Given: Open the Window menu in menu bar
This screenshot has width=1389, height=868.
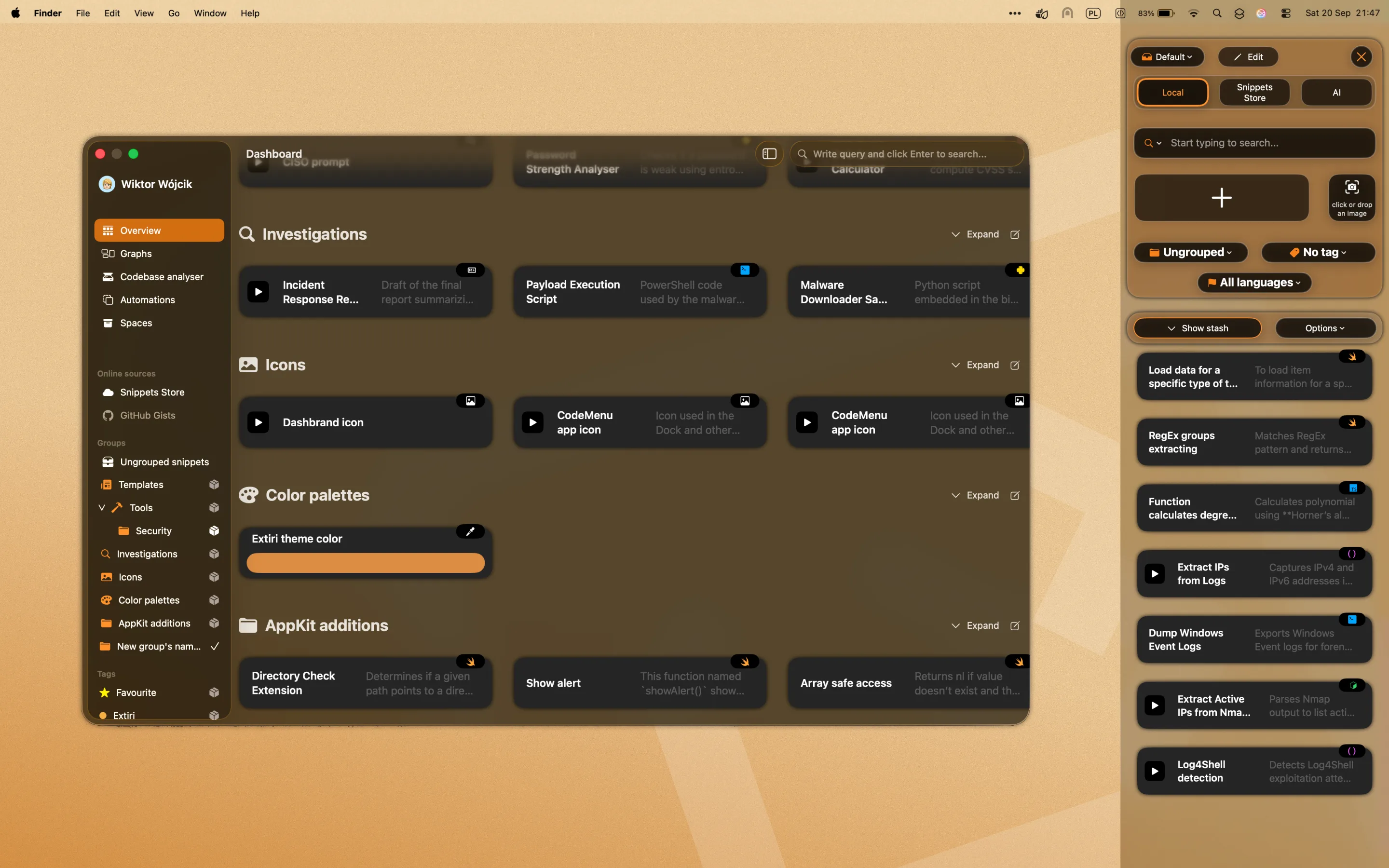Looking at the screenshot, I should coord(210,13).
